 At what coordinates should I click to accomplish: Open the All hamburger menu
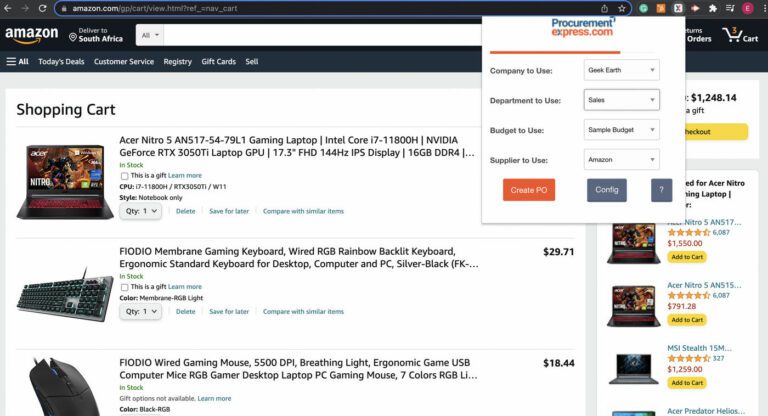[x=17, y=61]
